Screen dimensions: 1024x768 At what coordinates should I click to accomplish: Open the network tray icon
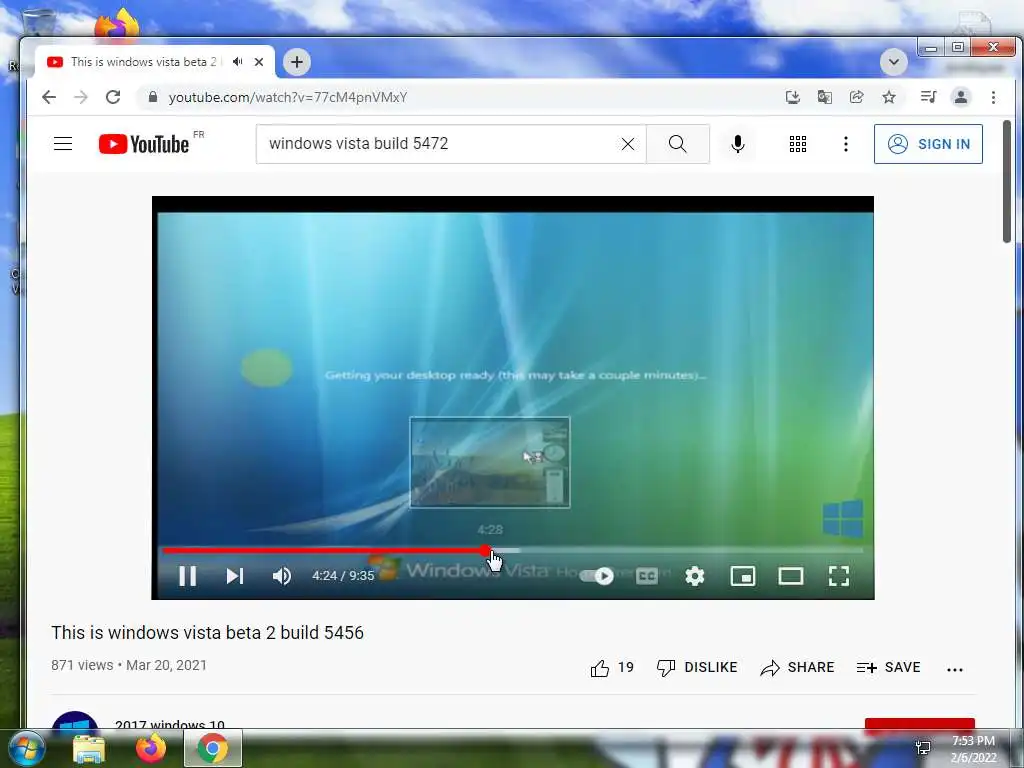click(923, 748)
